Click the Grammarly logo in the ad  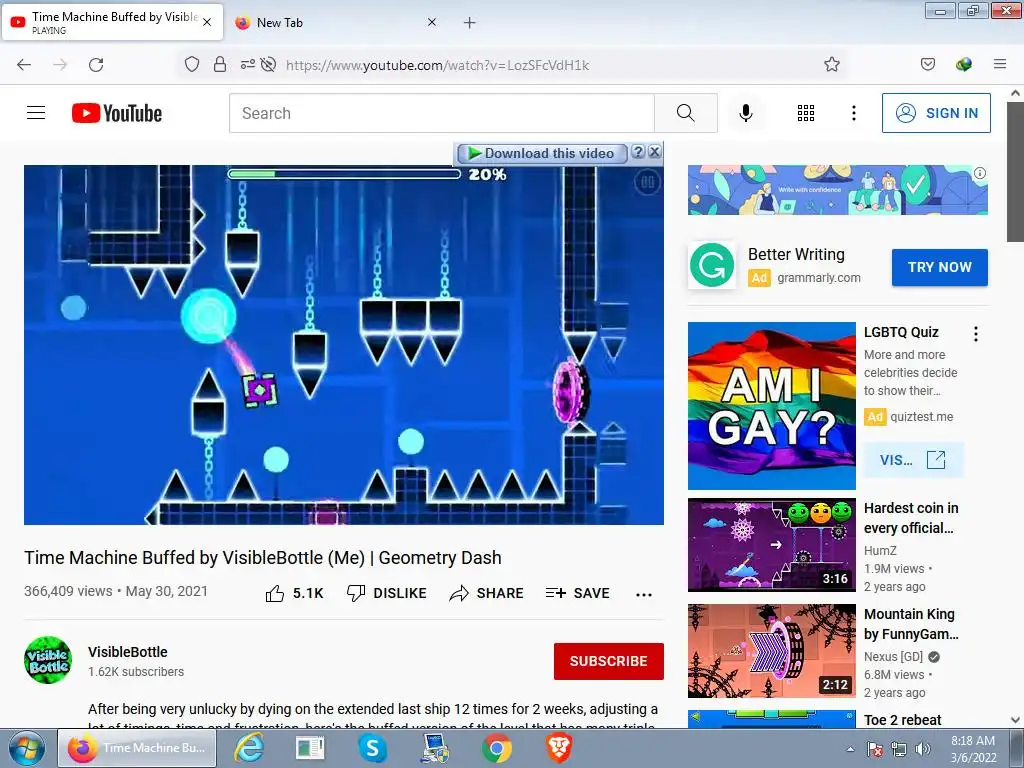coord(712,265)
